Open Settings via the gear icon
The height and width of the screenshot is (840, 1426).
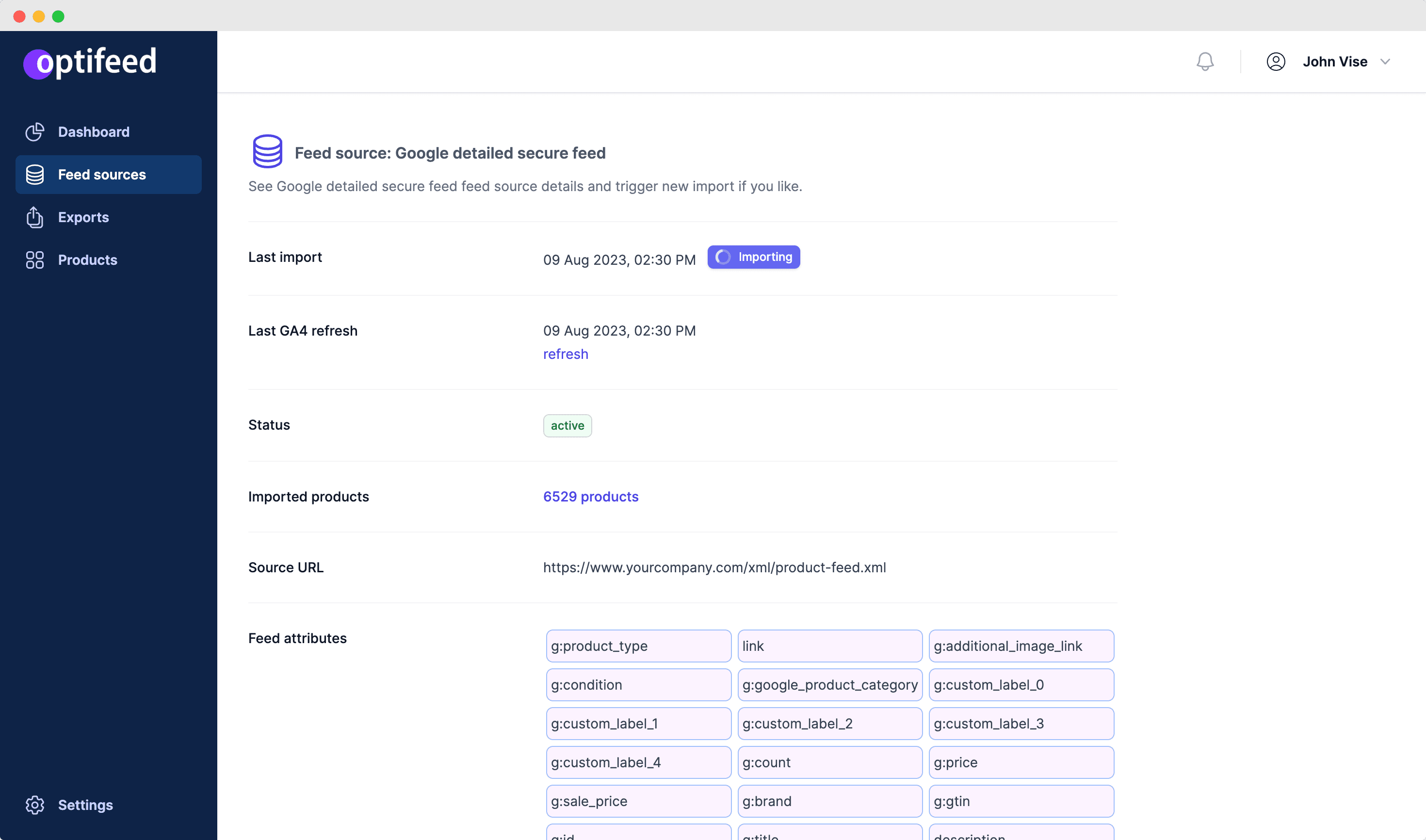(x=34, y=804)
